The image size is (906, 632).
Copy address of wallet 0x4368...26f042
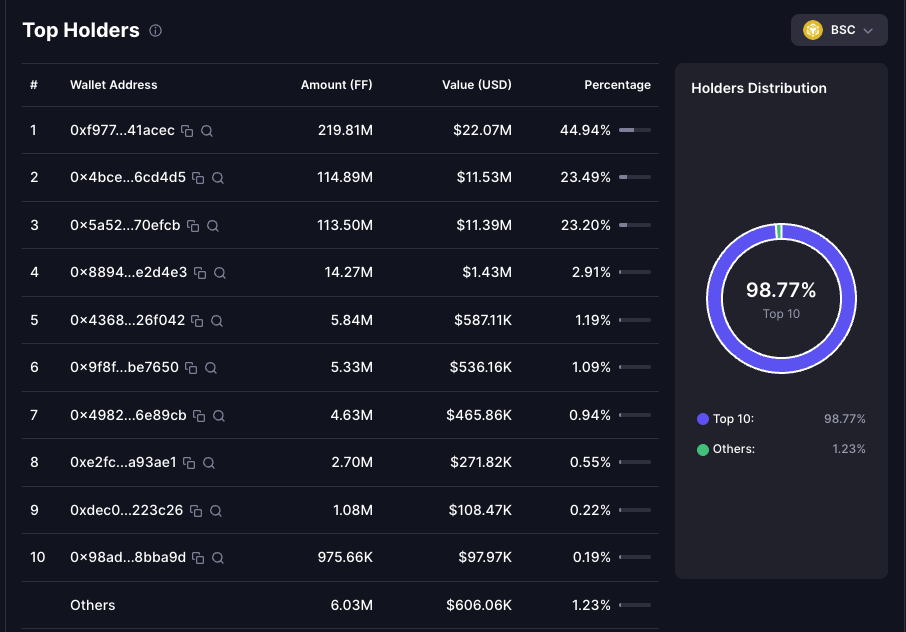pyautogui.click(x=197, y=321)
